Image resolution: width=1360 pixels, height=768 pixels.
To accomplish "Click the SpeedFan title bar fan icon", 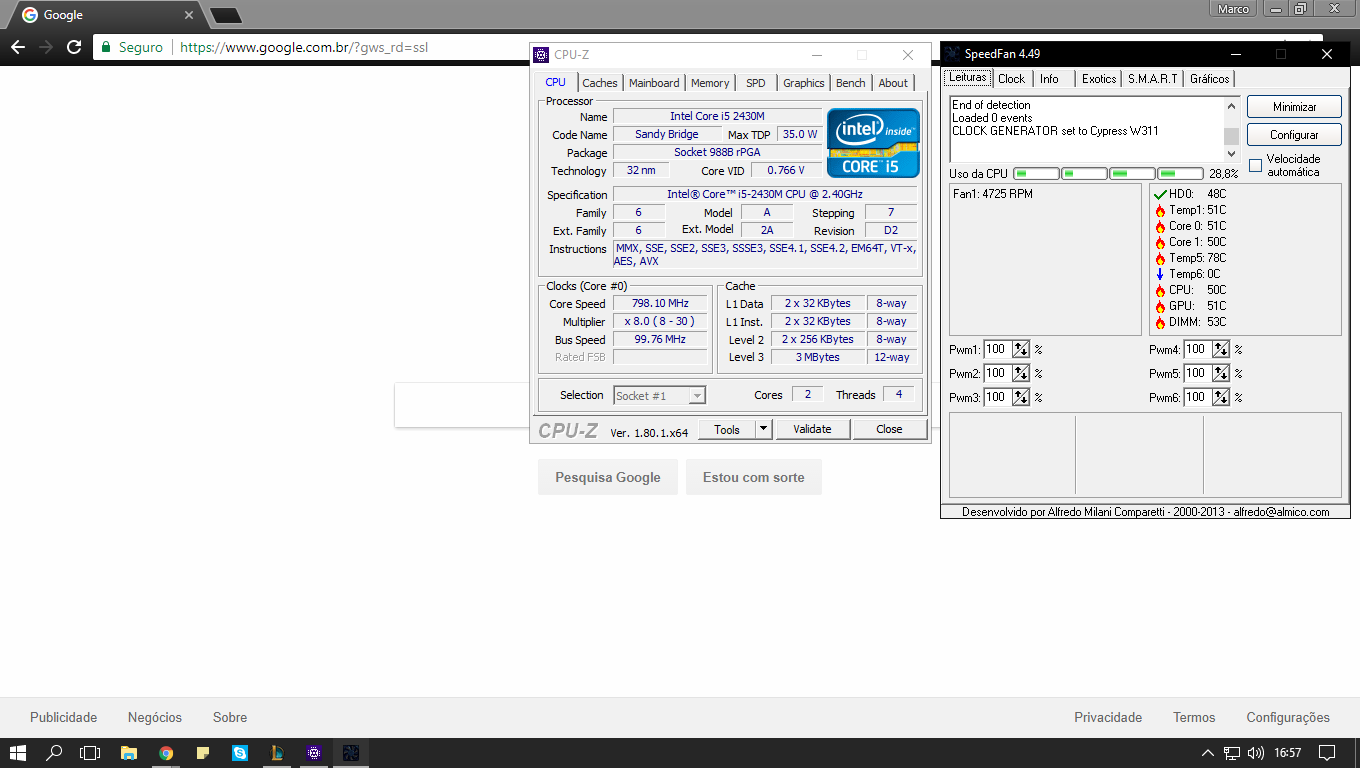I will click(953, 53).
